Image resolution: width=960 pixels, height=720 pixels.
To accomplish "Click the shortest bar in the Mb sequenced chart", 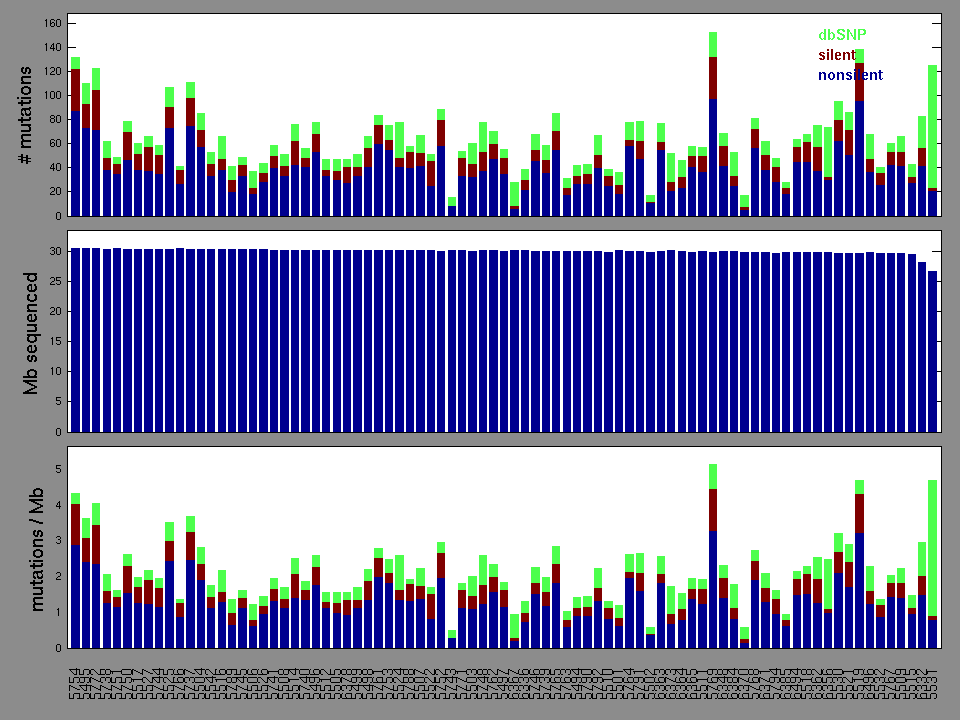I will tap(933, 350).
